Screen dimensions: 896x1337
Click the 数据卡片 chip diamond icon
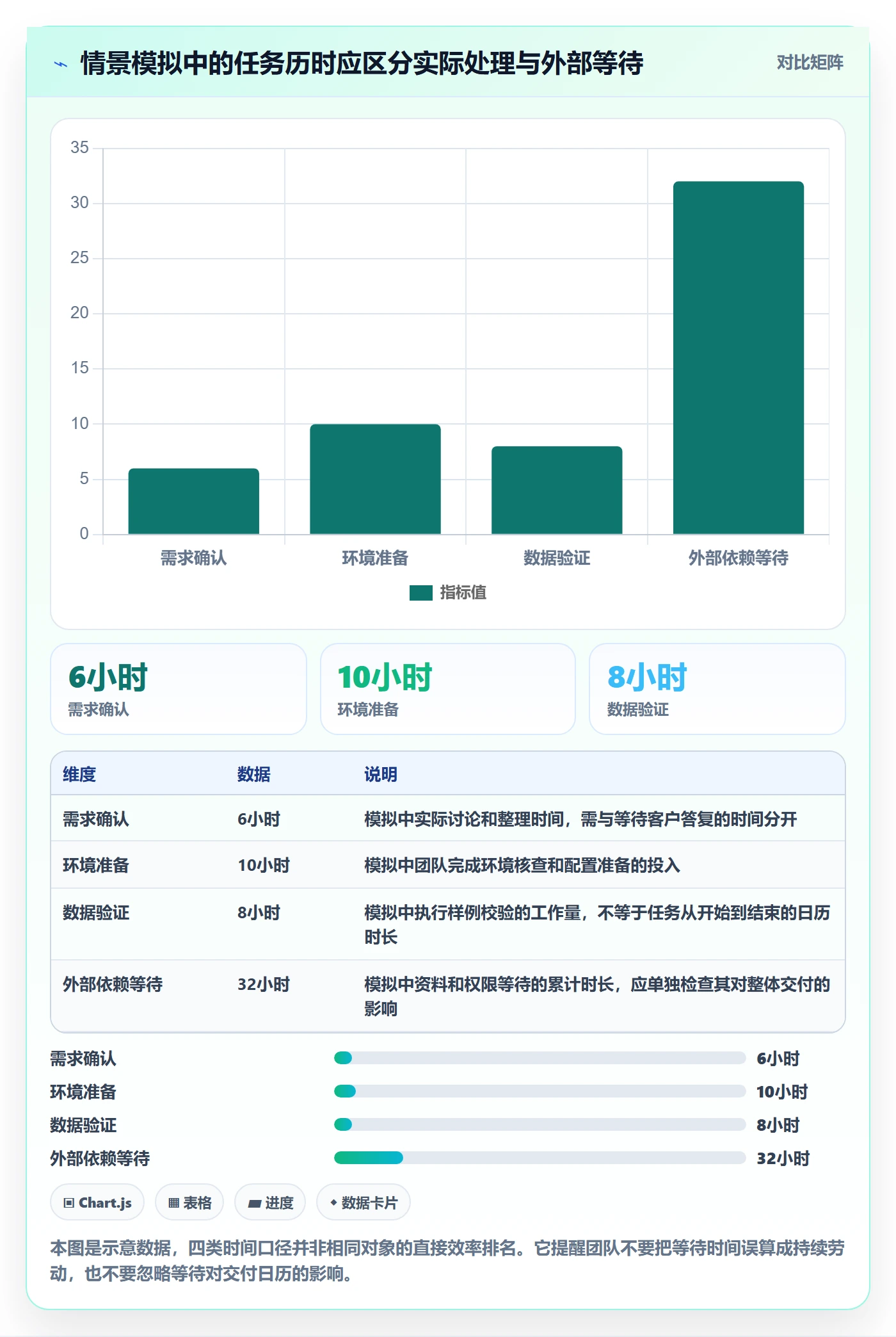[x=333, y=1203]
